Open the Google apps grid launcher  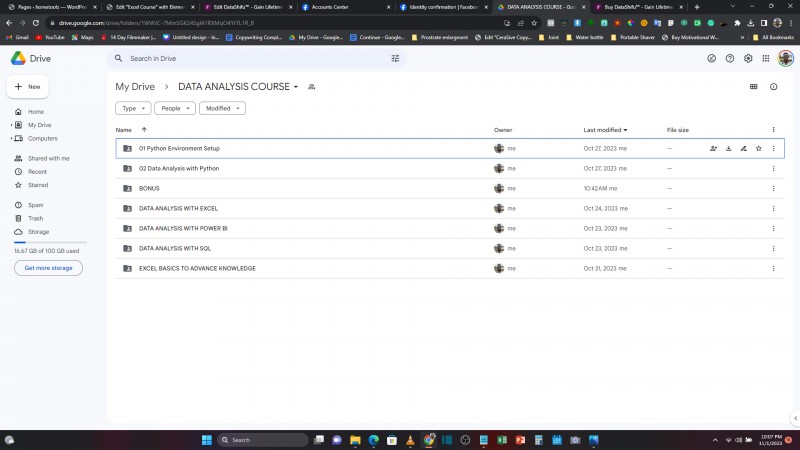pos(766,59)
